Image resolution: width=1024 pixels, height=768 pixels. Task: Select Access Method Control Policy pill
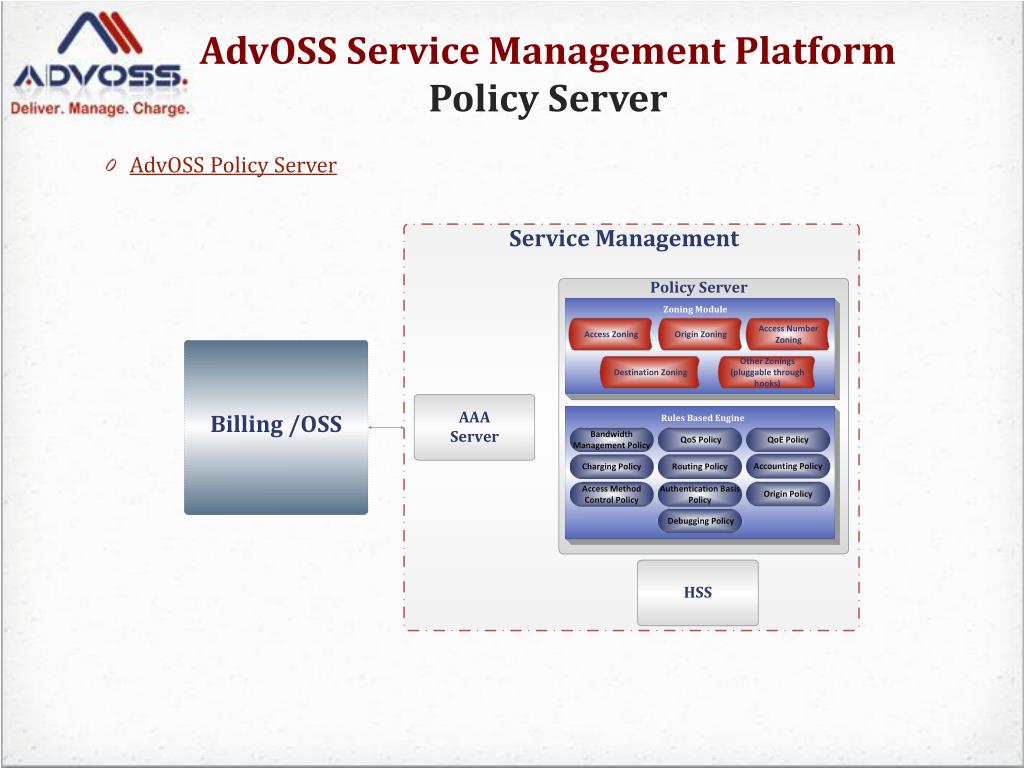point(611,494)
